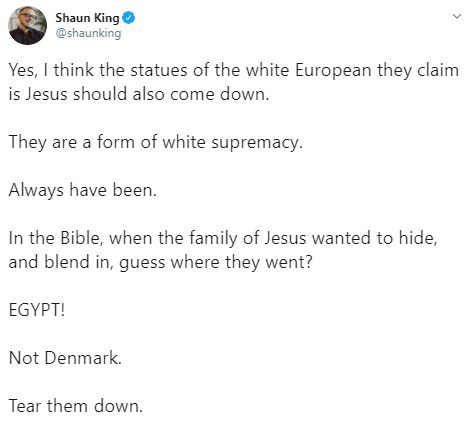Click the line beginning "In the Bible, when"
This screenshot has width=469, height=426.
tap(223, 238)
